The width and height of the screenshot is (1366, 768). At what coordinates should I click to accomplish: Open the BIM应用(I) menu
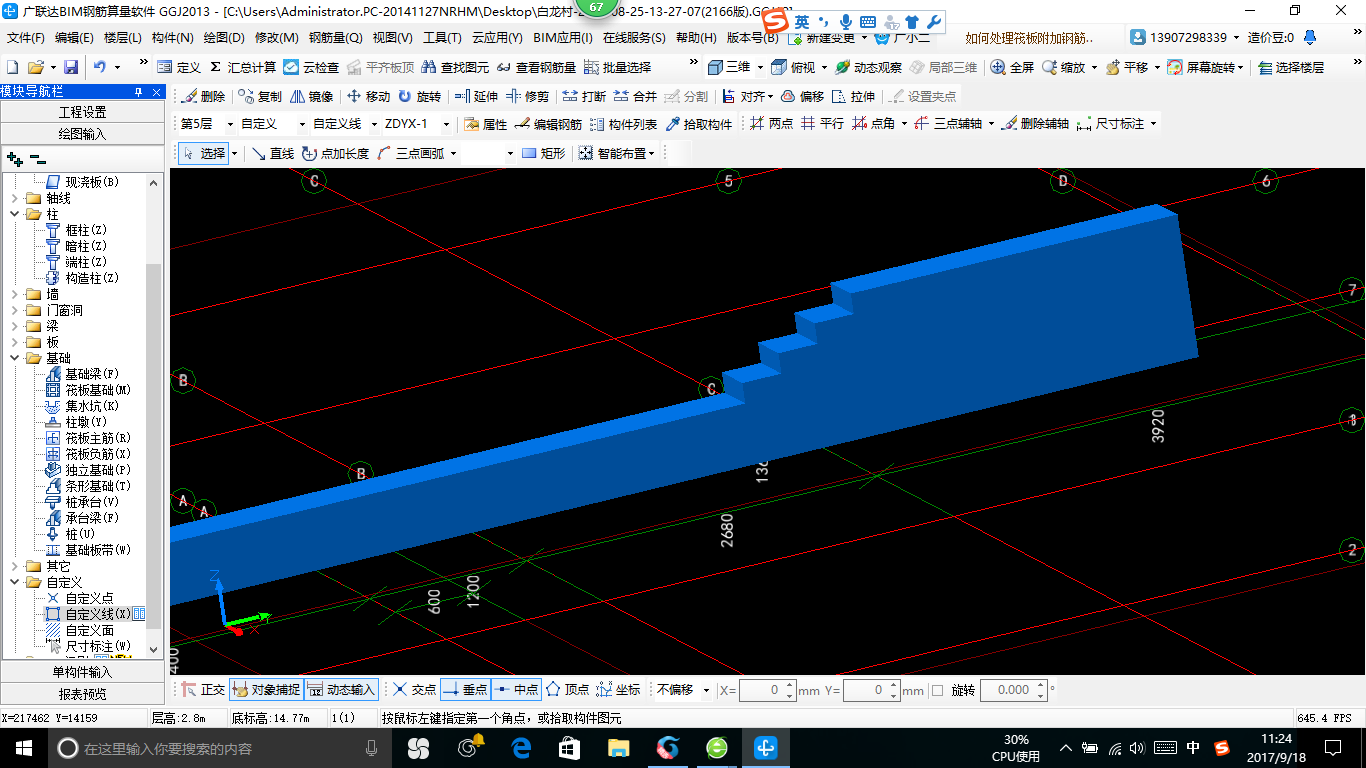pyautogui.click(x=563, y=38)
